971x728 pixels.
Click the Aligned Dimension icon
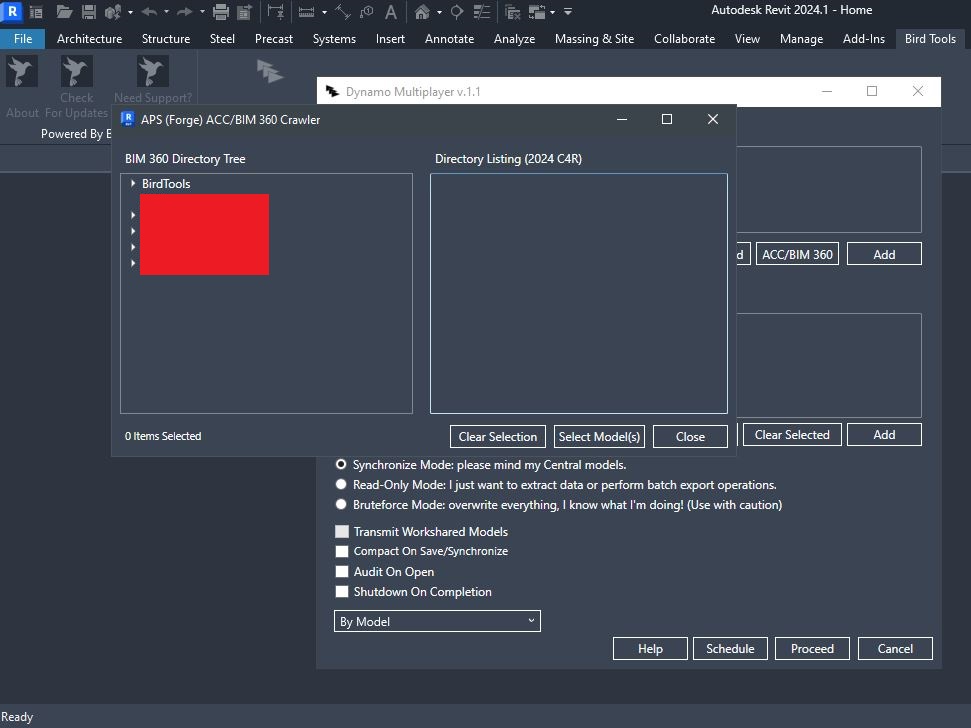(342, 11)
